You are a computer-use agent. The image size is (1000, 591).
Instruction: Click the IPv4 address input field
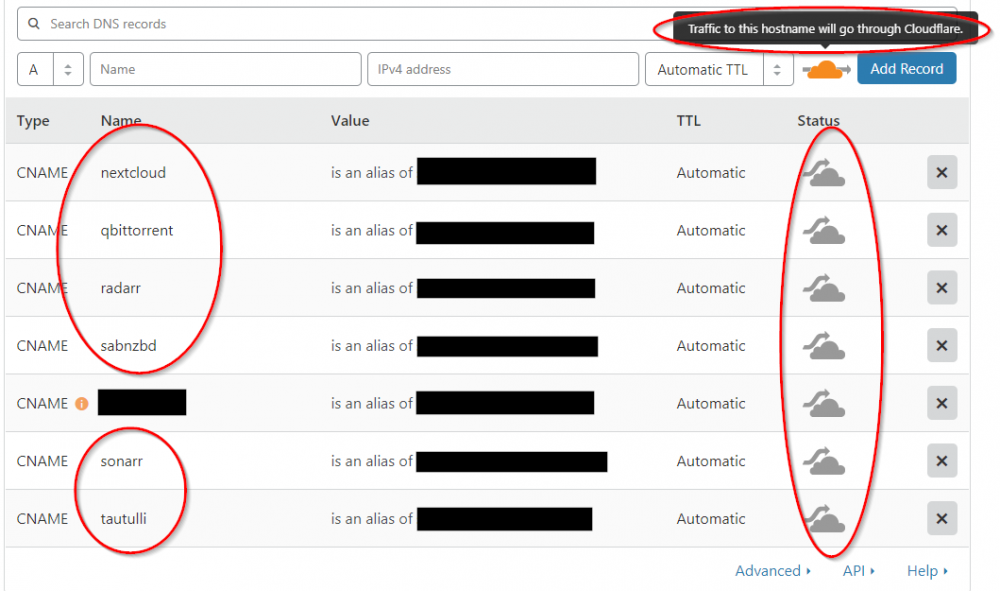(x=503, y=69)
